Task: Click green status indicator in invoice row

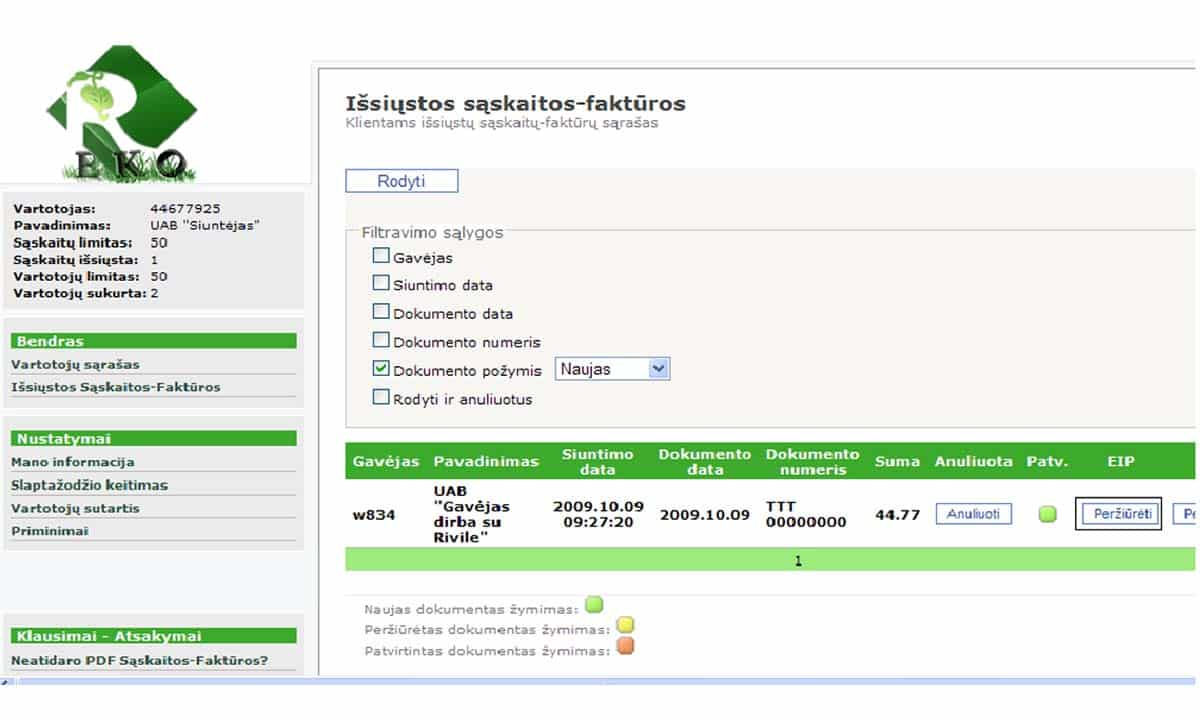Action: (1047, 515)
